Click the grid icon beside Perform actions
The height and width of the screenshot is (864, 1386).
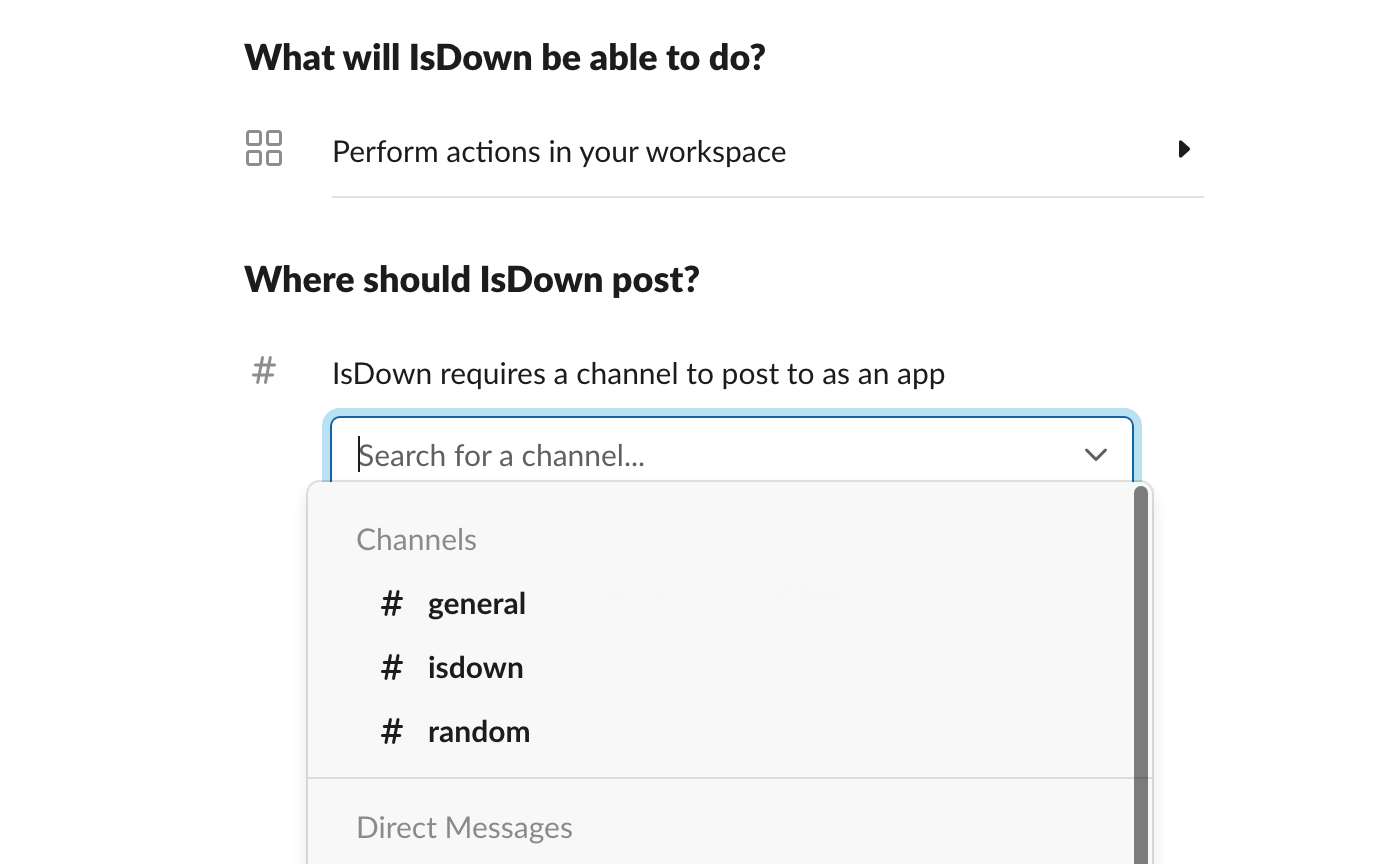coord(264,148)
